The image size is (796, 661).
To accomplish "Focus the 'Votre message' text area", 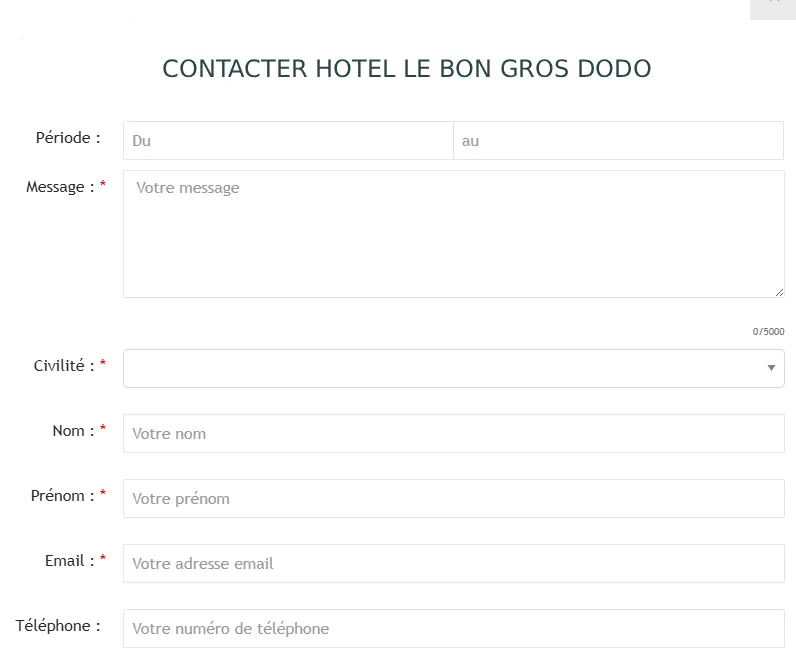I will coord(453,234).
